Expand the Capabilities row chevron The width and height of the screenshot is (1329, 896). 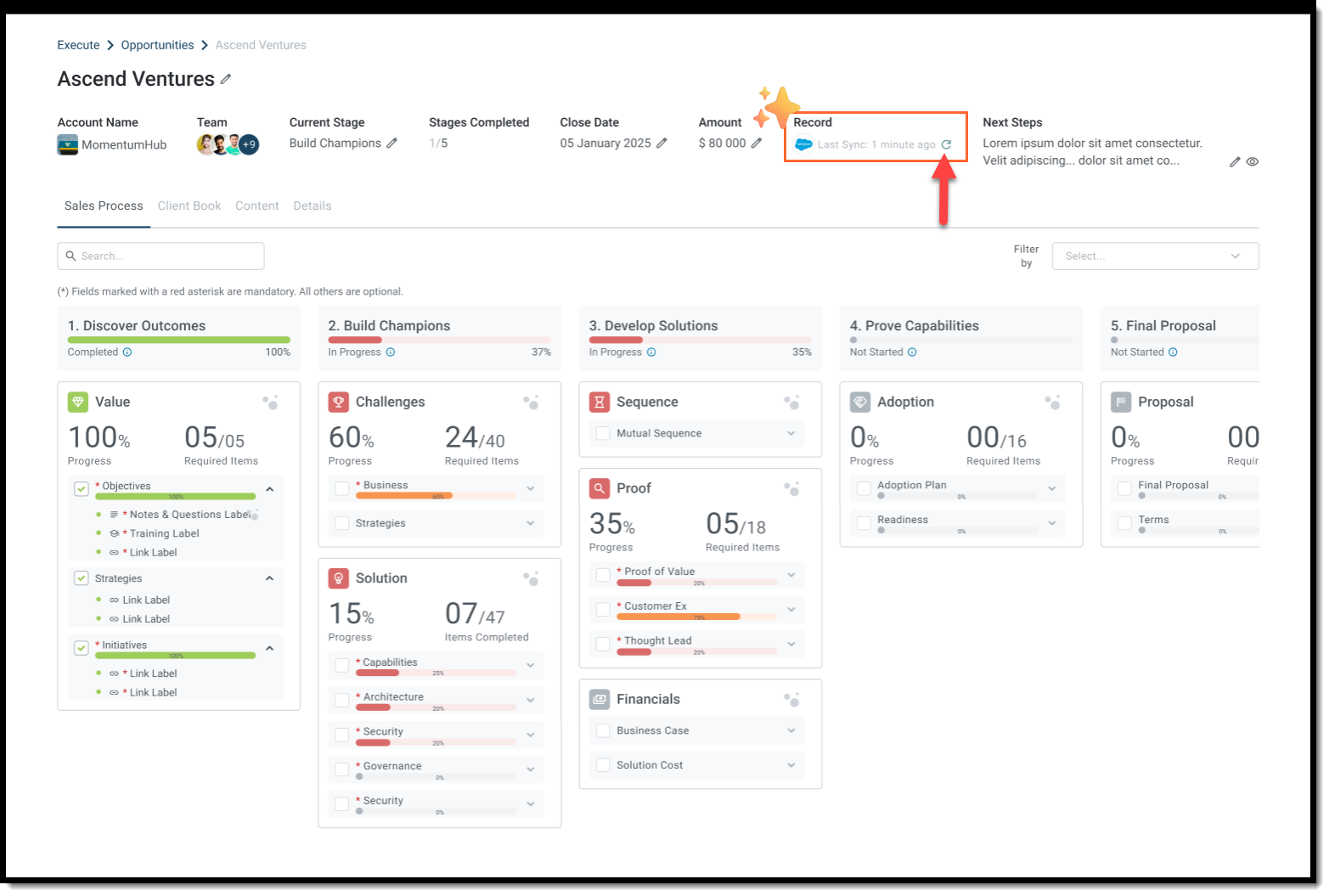coord(531,665)
